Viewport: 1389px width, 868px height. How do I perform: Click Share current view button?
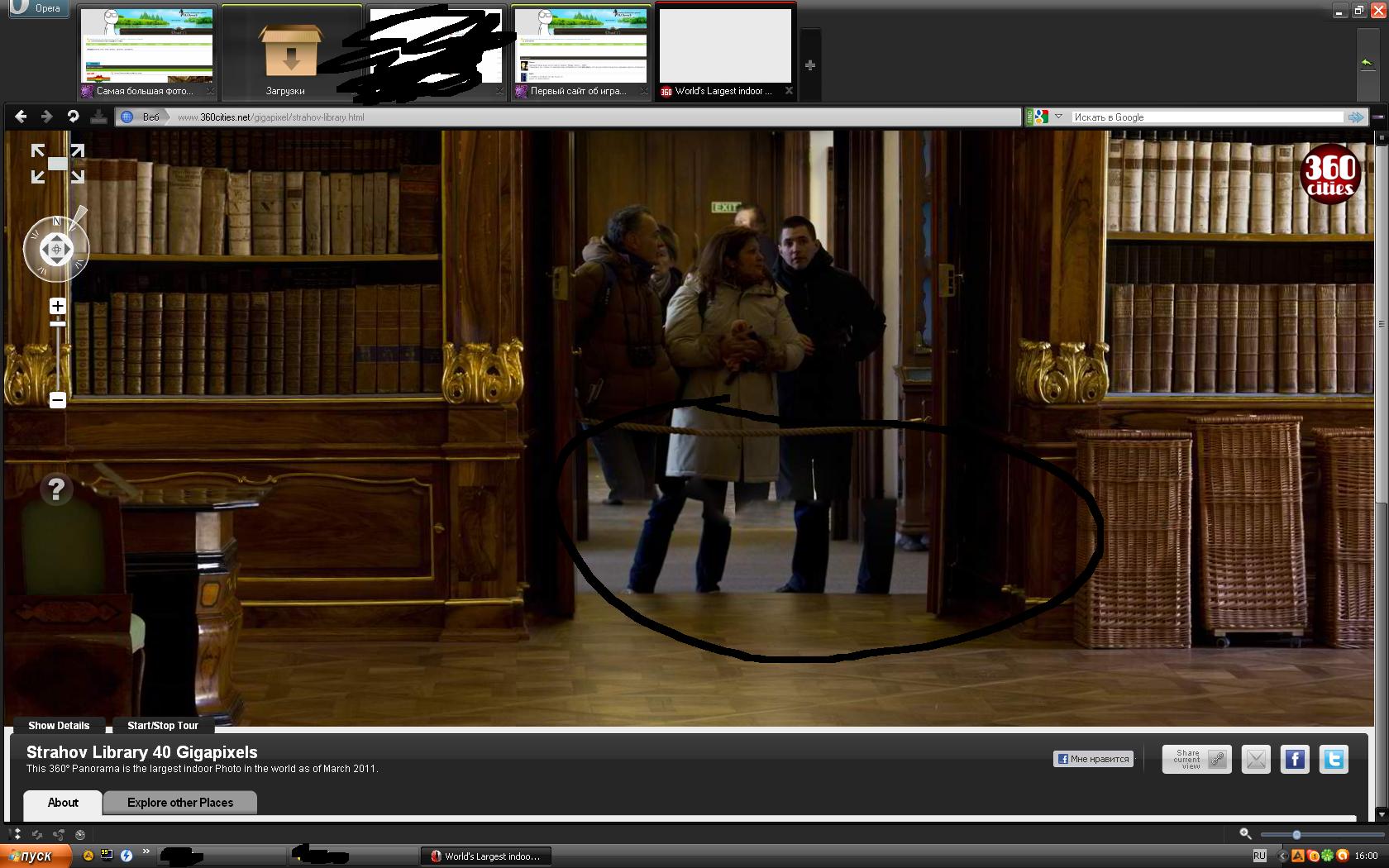pyautogui.click(x=1196, y=759)
